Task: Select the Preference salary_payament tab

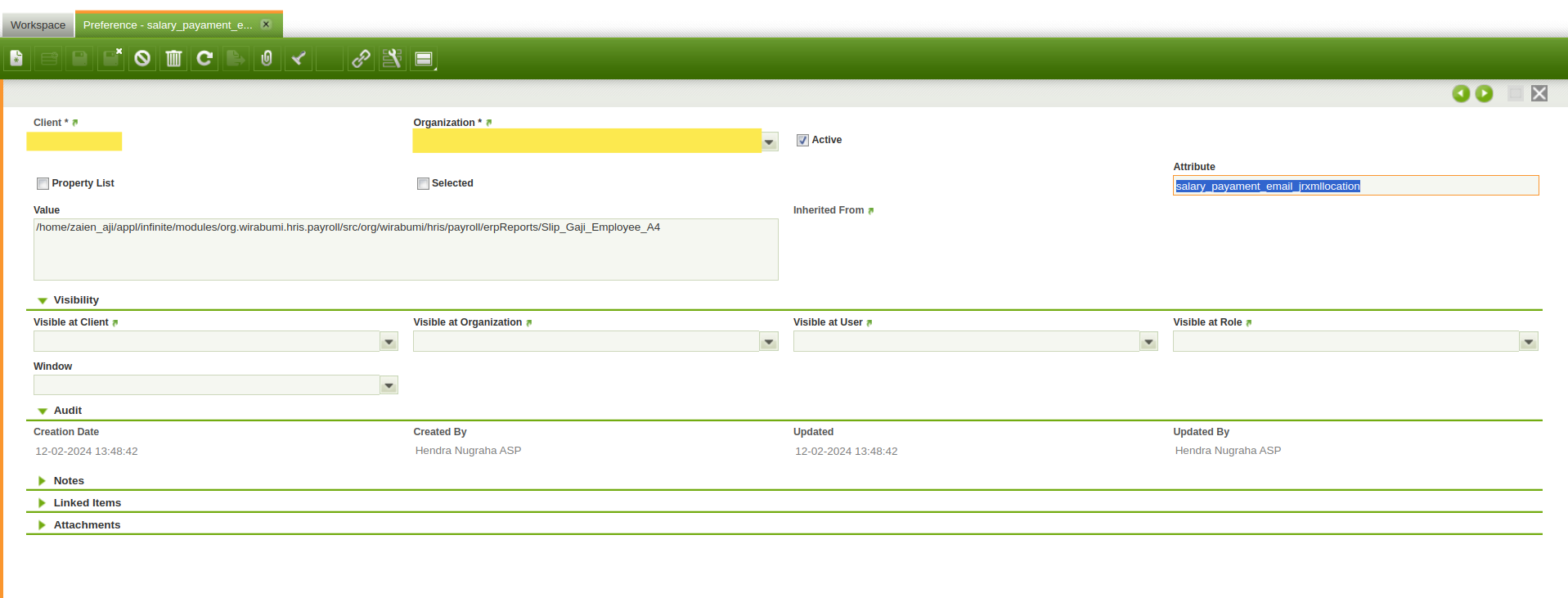Action: [168, 25]
